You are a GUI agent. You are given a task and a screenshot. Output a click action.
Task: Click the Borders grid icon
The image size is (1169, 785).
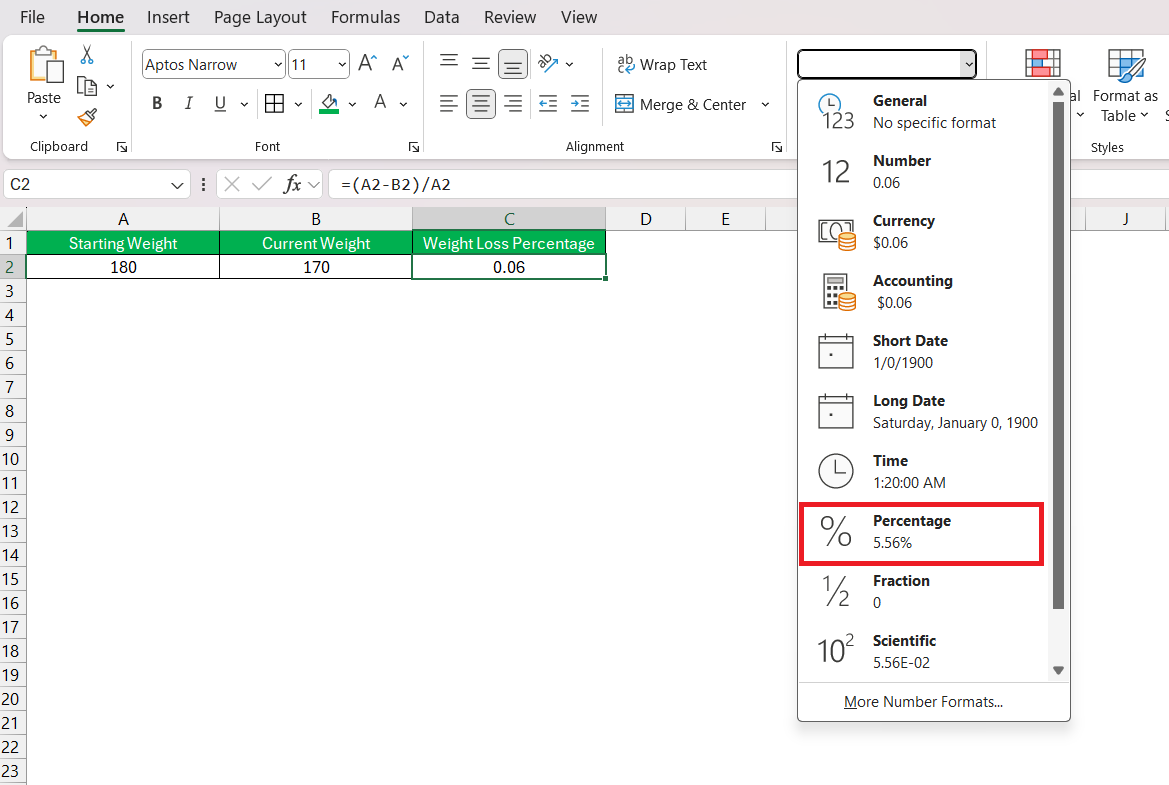274,104
